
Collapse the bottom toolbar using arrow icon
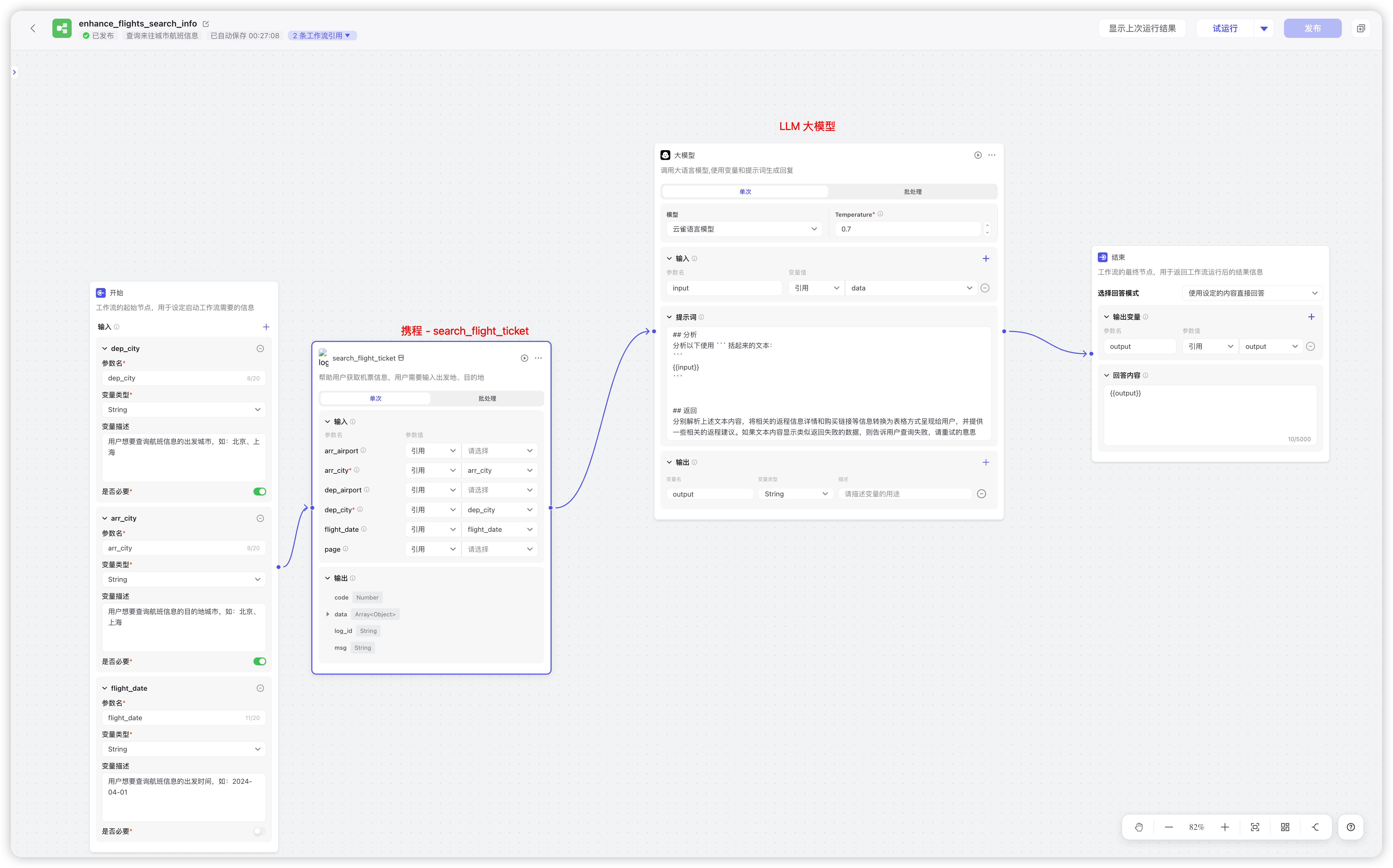pos(1316,827)
